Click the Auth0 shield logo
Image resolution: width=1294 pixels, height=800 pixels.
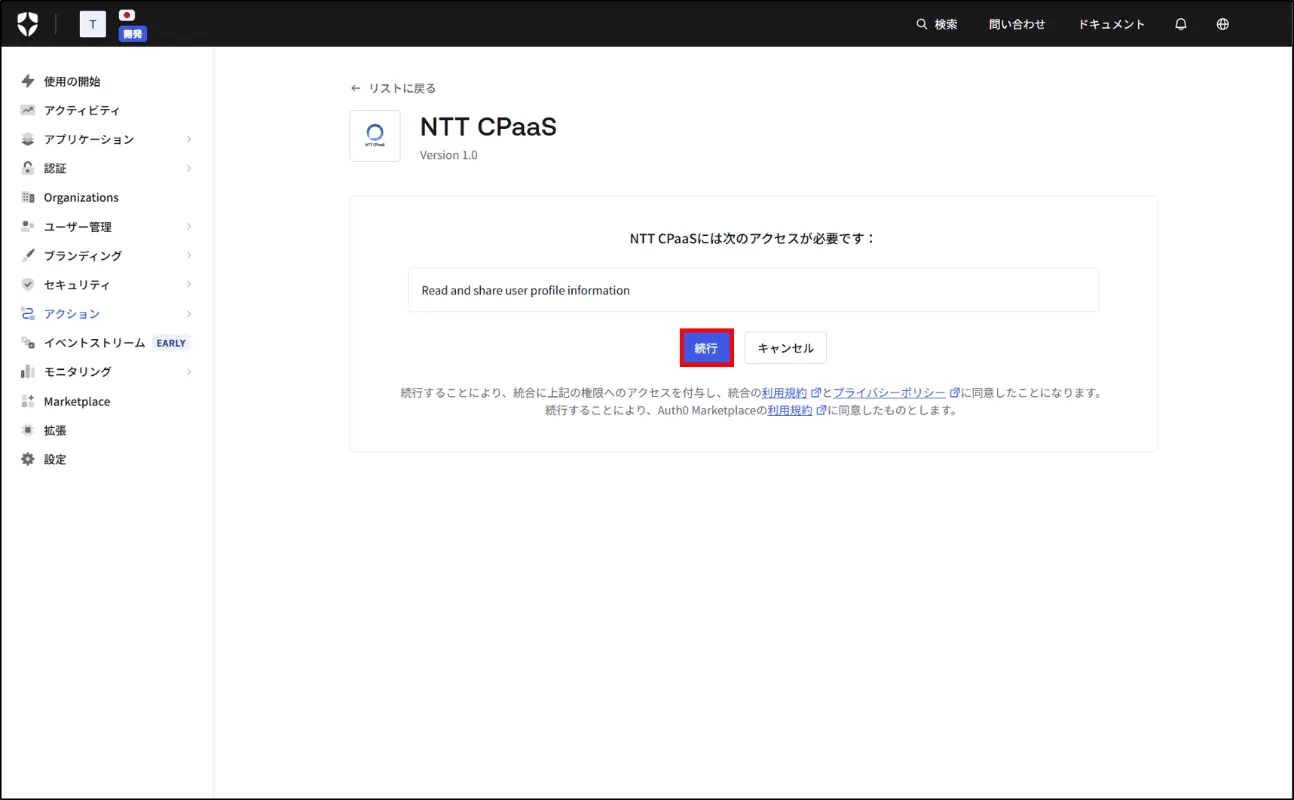pos(28,25)
